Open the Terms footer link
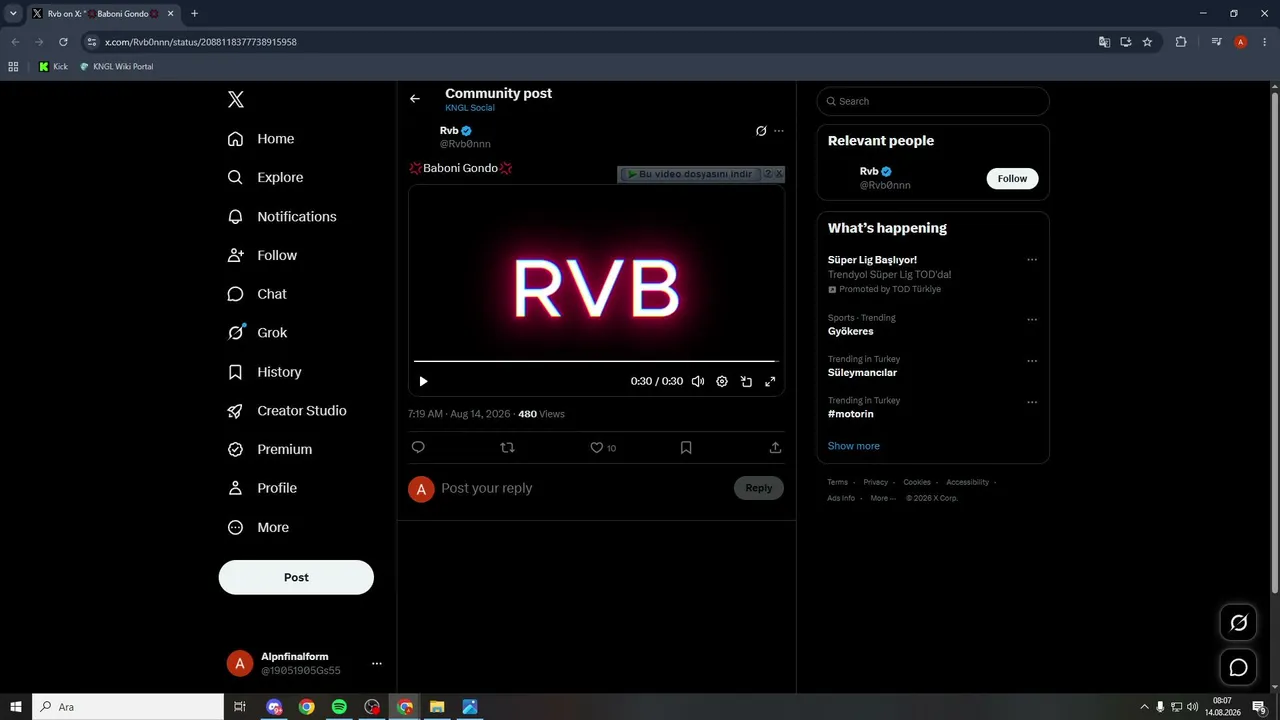The image size is (1280, 720). [x=837, y=482]
